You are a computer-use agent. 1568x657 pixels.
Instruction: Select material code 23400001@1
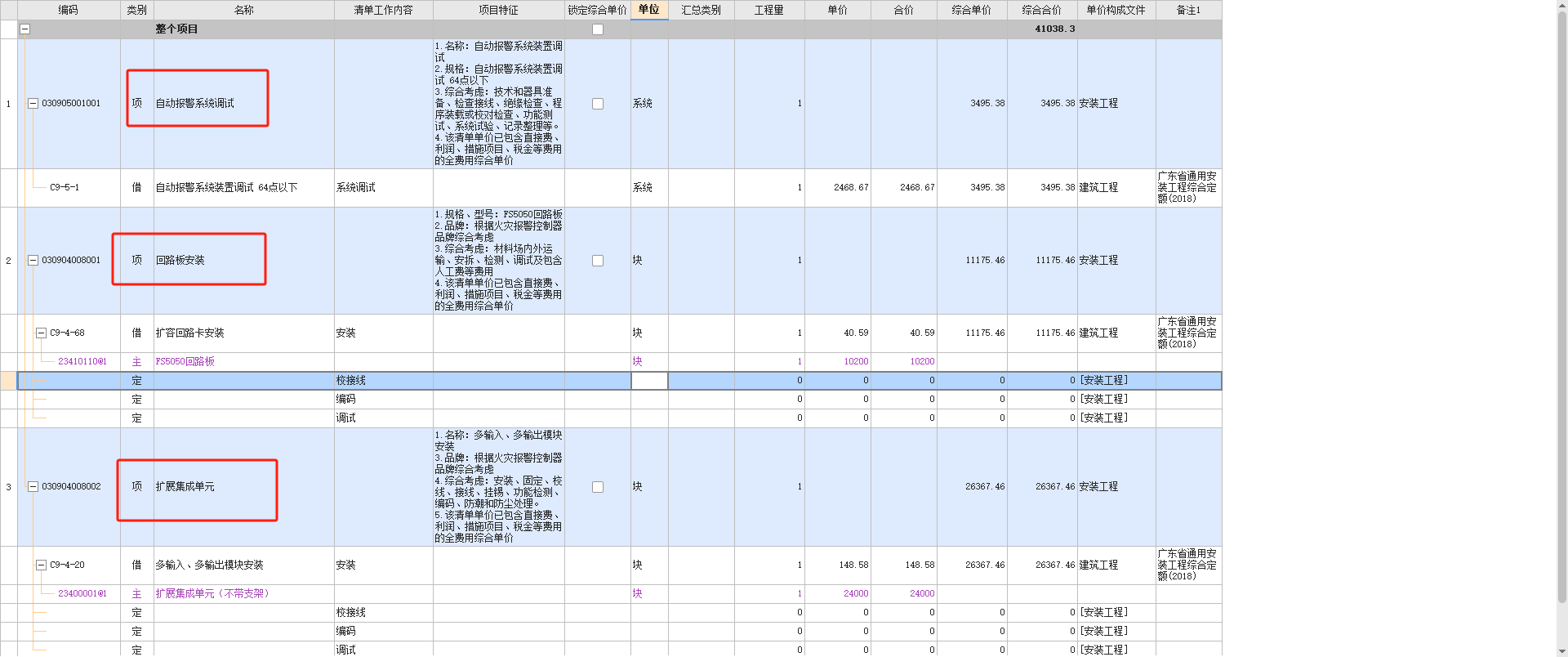(x=82, y=594)
